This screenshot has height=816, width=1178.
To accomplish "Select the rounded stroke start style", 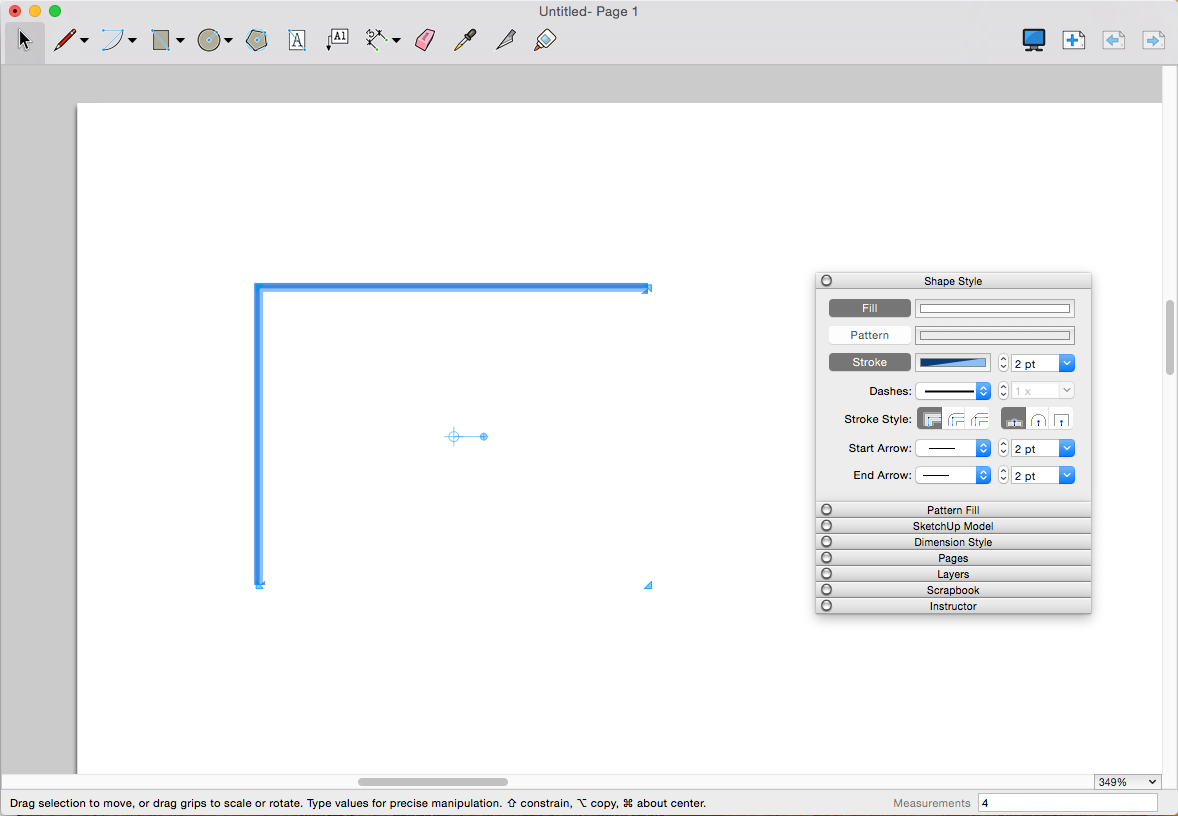I will pyautogui.click(x=1038, y=419).
